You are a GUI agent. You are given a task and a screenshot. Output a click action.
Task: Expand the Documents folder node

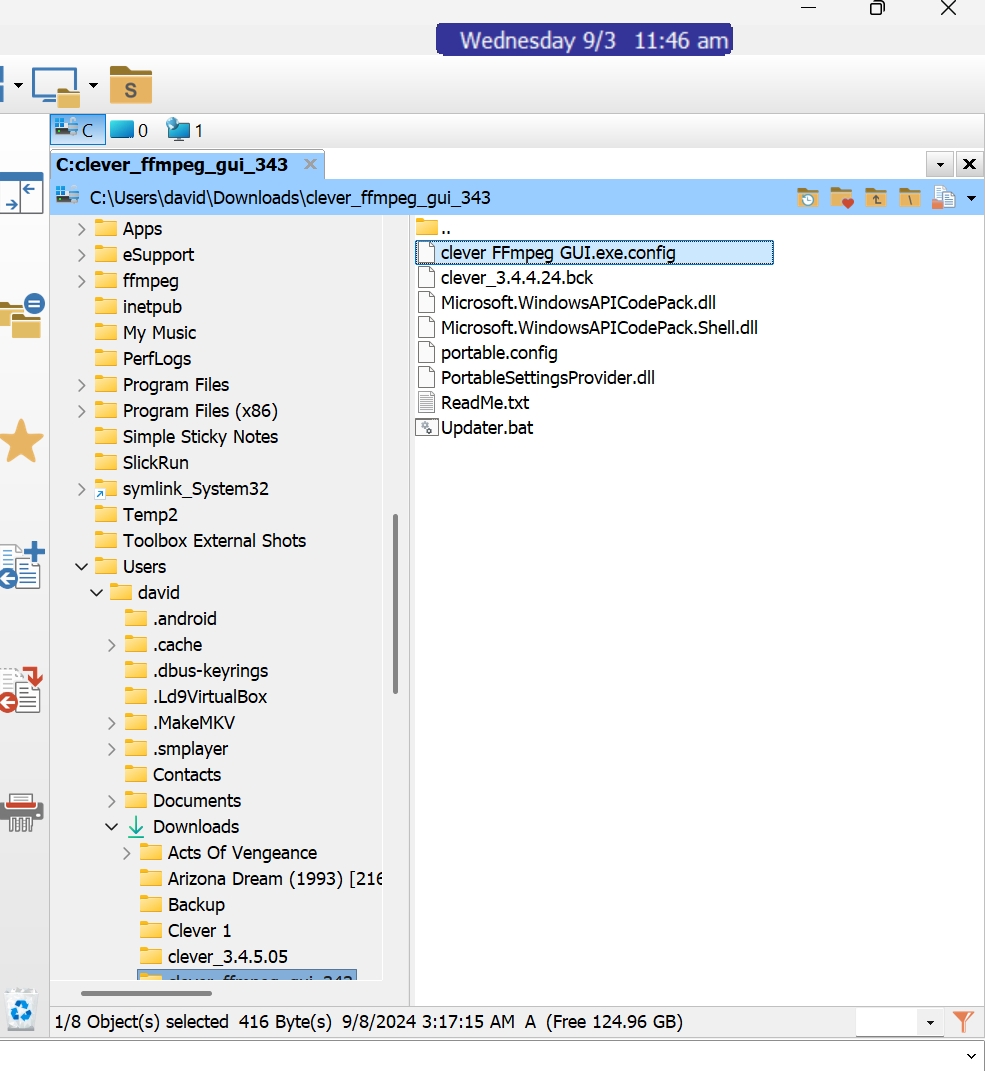coord(111,801)
